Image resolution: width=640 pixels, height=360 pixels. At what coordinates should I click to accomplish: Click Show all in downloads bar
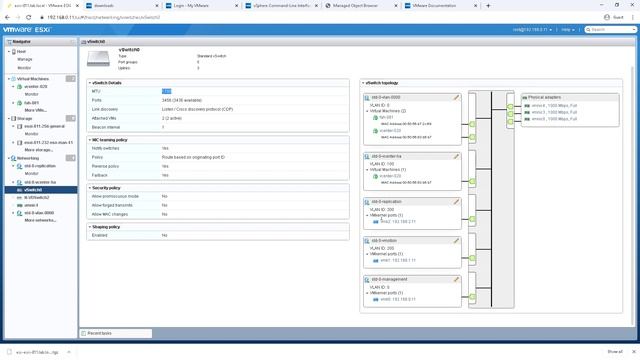coord(615,352)
